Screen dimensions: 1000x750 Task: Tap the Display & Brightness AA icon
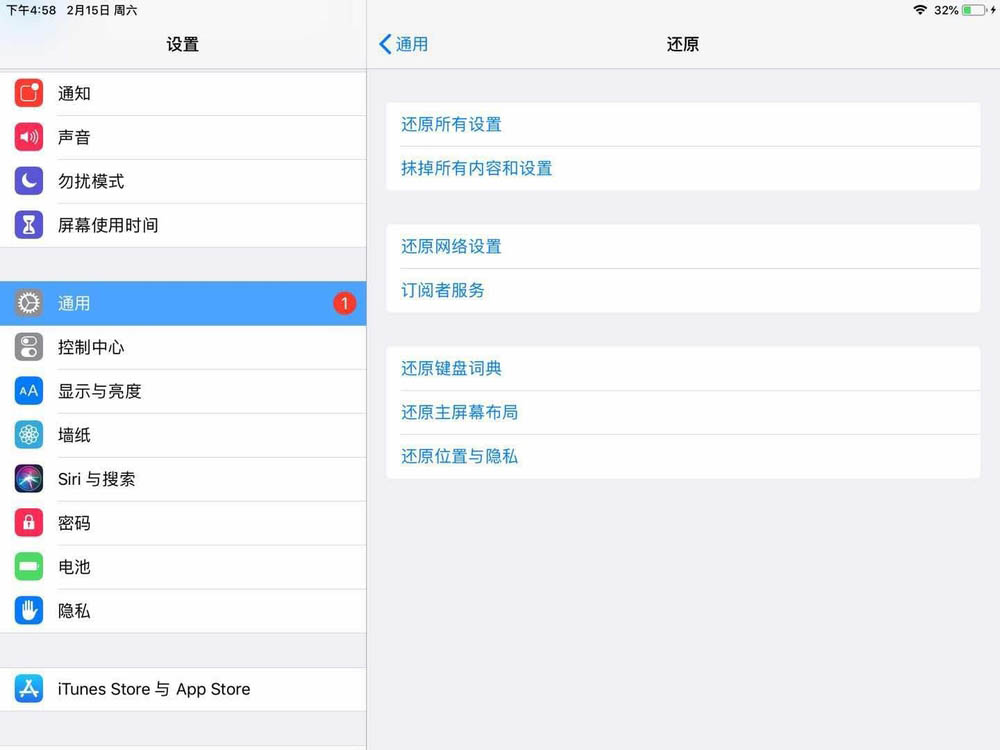(29, 392)
